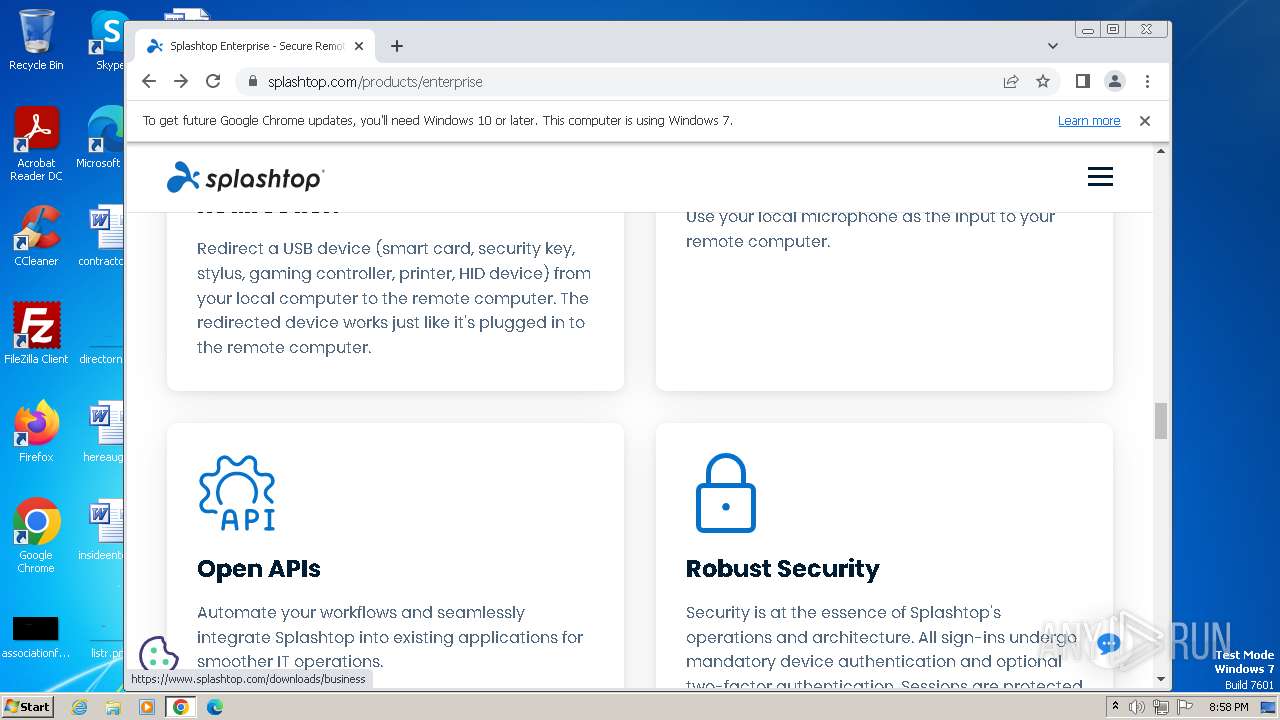
Task: Open FileZilla Client shortcut
Action: [x=36, y=333]
